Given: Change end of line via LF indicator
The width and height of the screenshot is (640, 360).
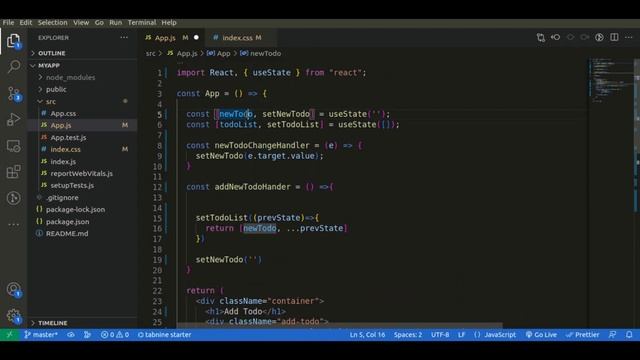Looking at the screenshot, I should (x=461, y=335).
